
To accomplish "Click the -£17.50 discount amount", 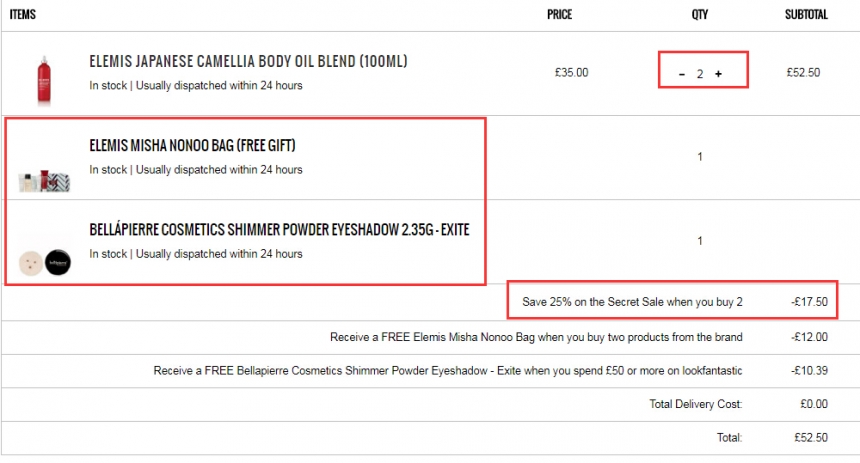I will click(810, 302).
